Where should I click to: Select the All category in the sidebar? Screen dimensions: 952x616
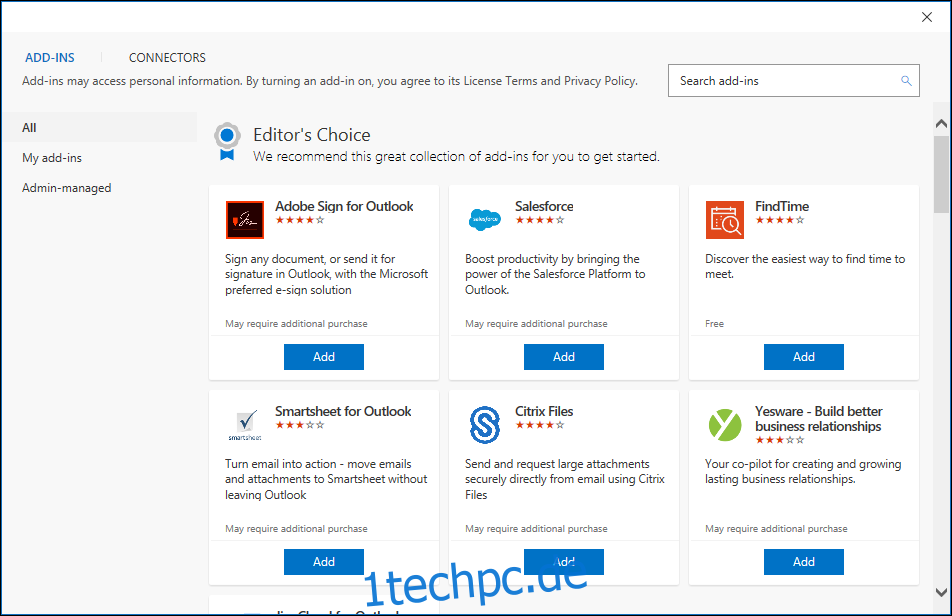pyautogui.click(x=29, y=127)
